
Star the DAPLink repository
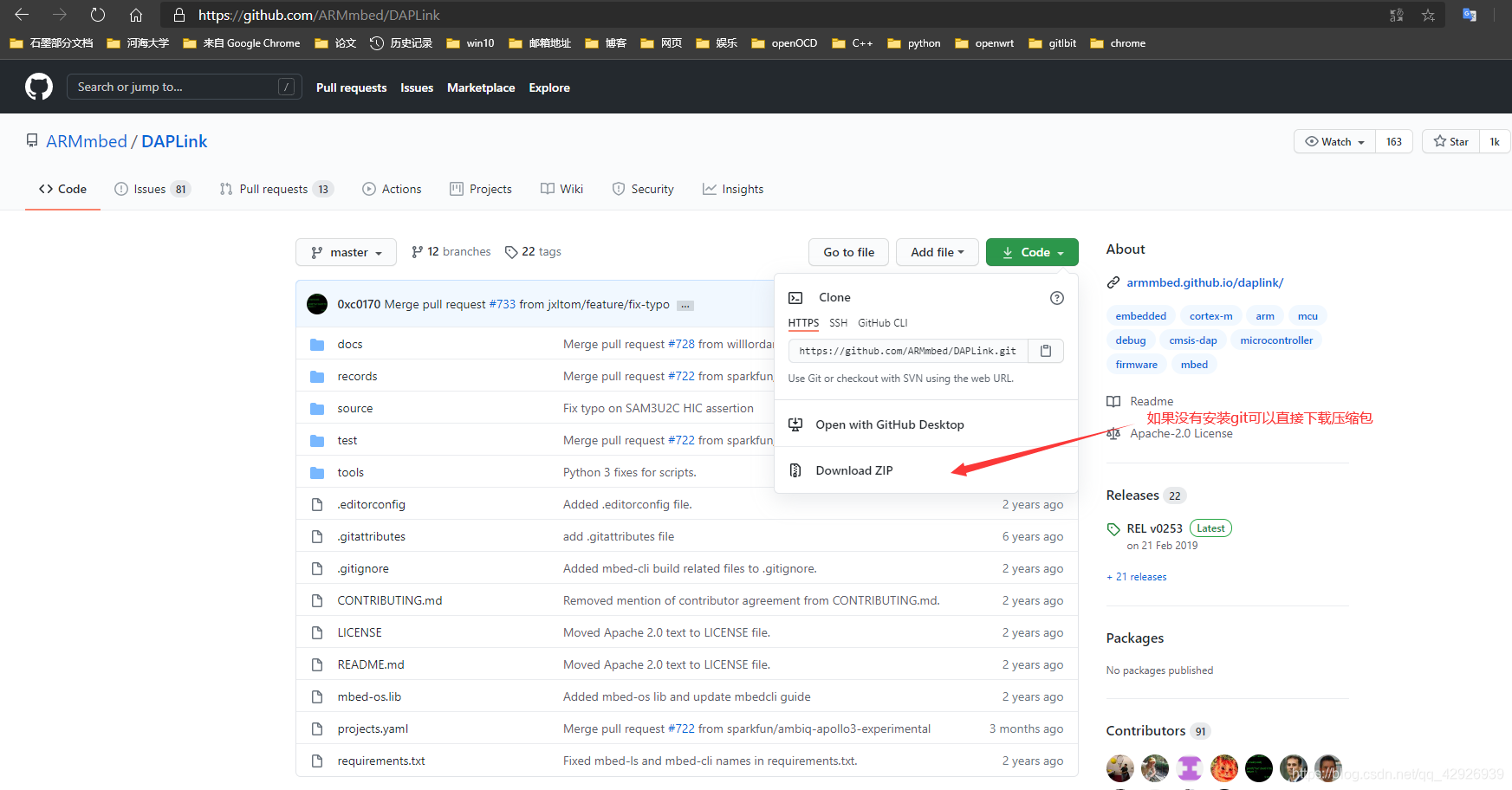1451,141
